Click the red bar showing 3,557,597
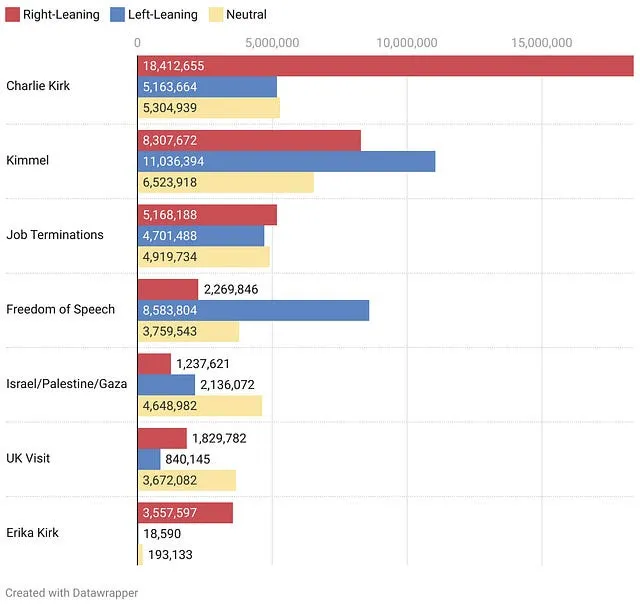 185,513
